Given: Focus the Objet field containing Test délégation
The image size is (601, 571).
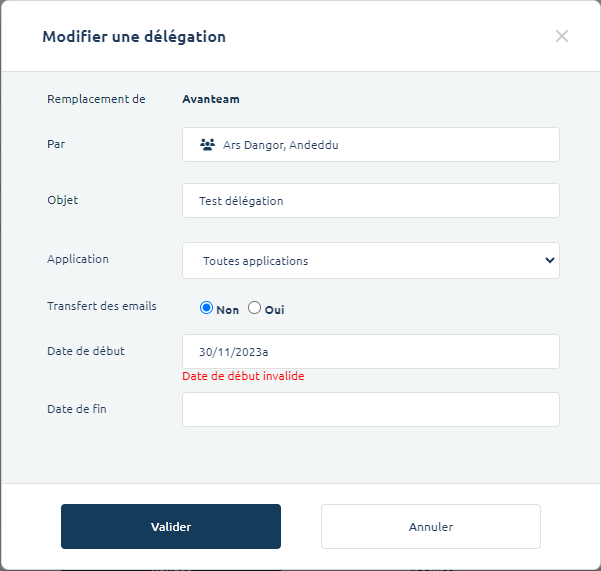Looking at the screenshot, I should pyautogui.click(x=370, y=201).
